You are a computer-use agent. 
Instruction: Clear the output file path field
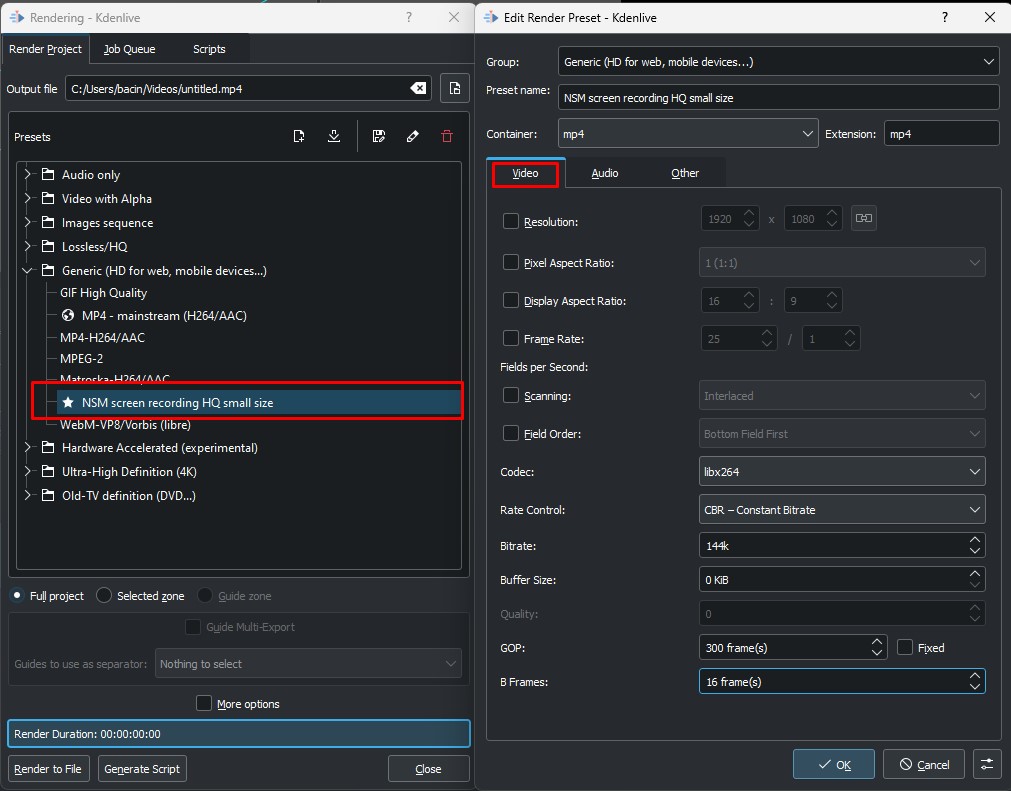click(x=418, y=88)
